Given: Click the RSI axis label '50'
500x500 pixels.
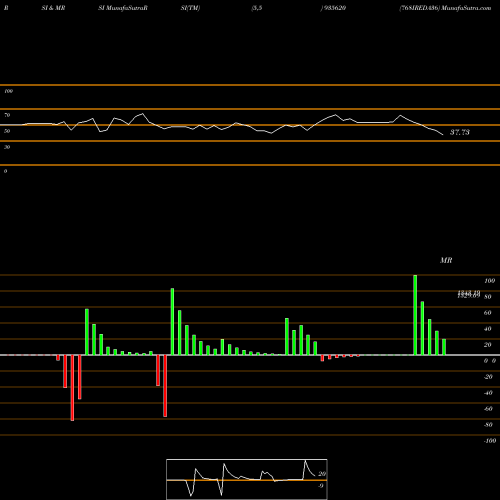Looking at the screenshot, I should click(7, 131).
